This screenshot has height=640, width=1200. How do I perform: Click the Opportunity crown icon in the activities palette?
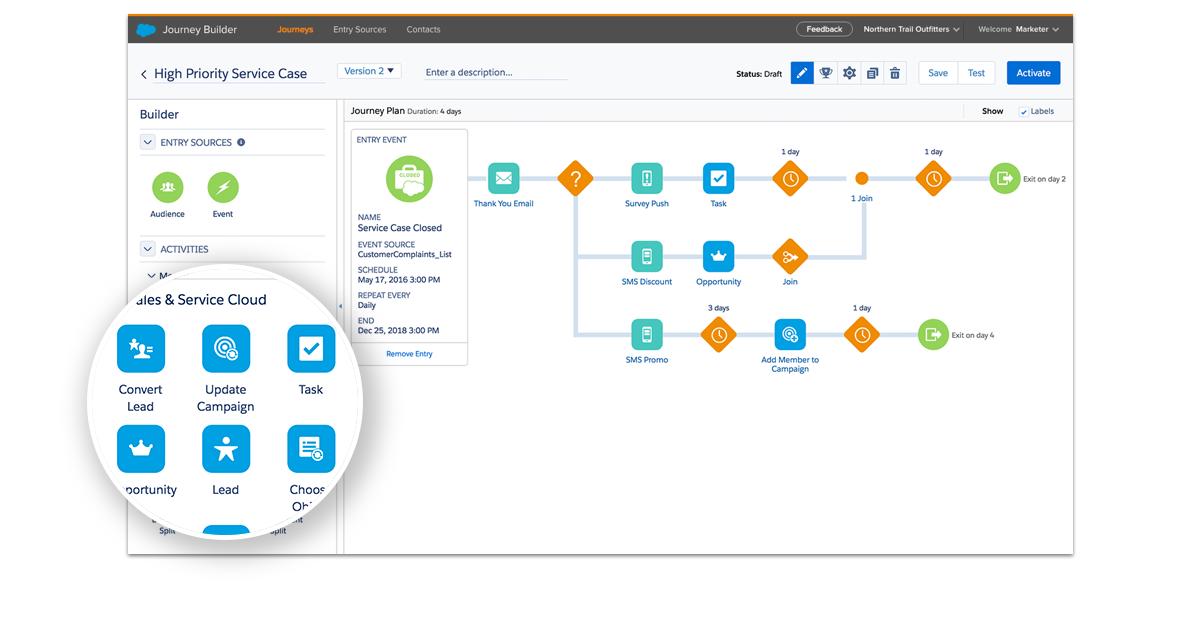[141, 449]
